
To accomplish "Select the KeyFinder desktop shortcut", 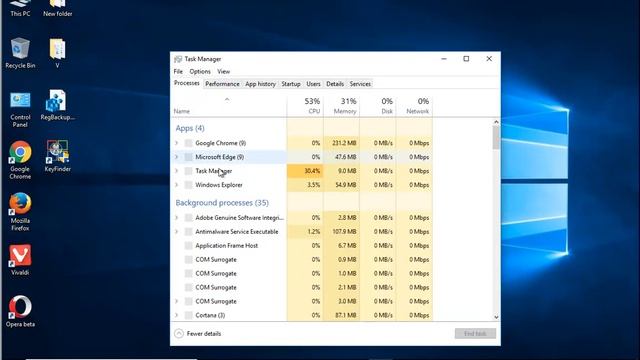I will (x=58, y=156).
